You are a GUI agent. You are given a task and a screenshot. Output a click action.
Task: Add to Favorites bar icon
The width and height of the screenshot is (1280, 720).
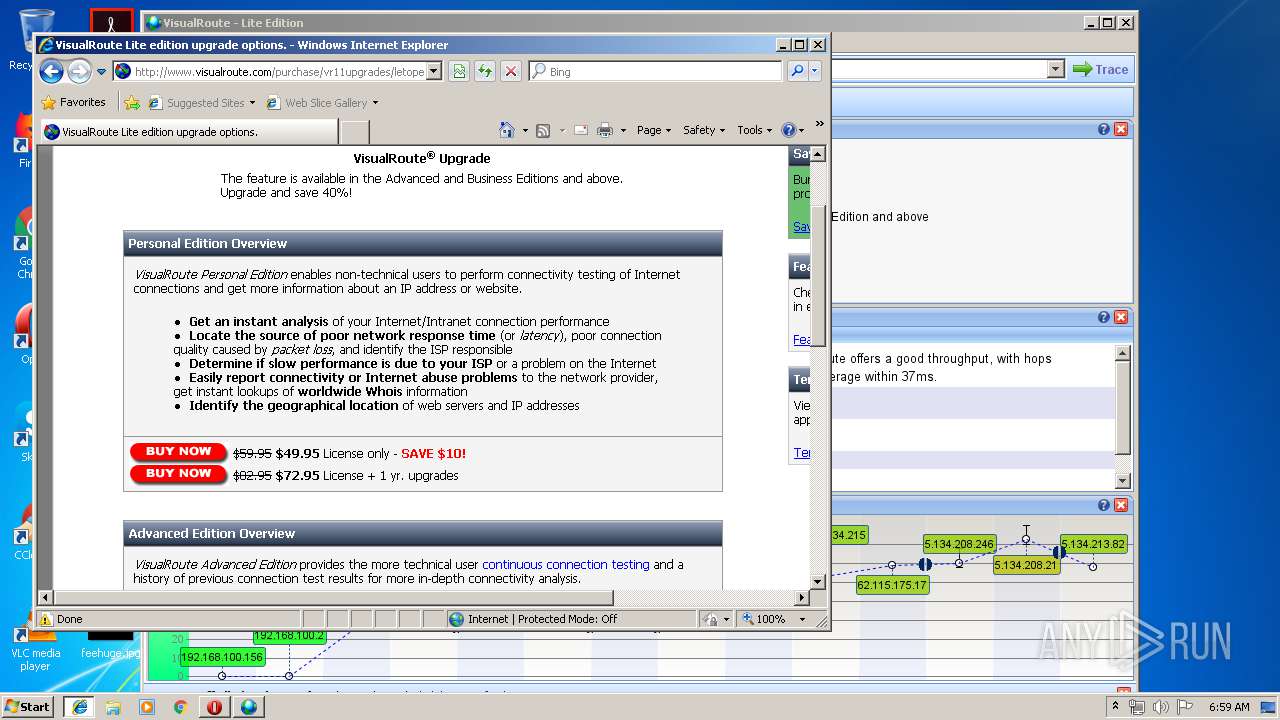131,102
